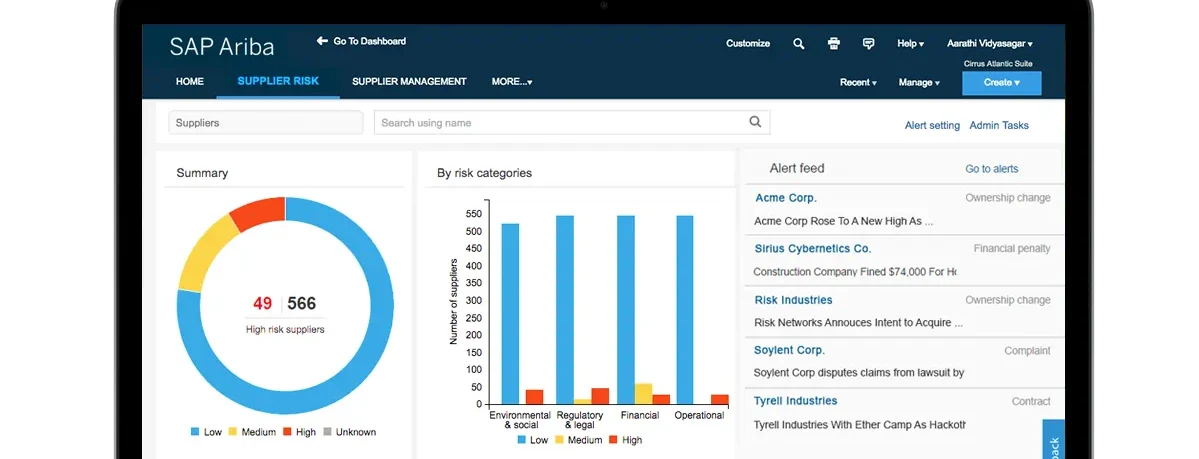Image resolution: width=1199 pixels, height=459 pixels.
Task: Switch to the HOME tab
Action: pyautogui.click(x=190, y=82)
